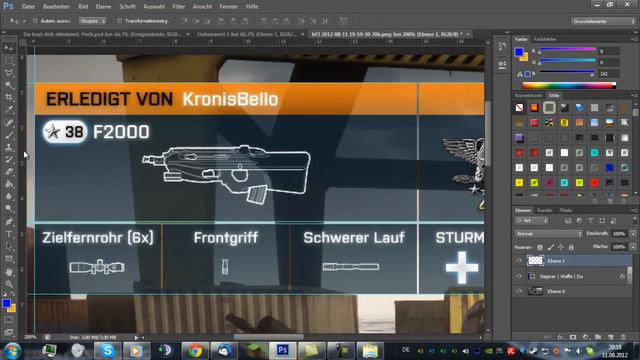Switch to the Korrekturen tab
The width and height of the screenshot is (640, 360).
point(529,96)
